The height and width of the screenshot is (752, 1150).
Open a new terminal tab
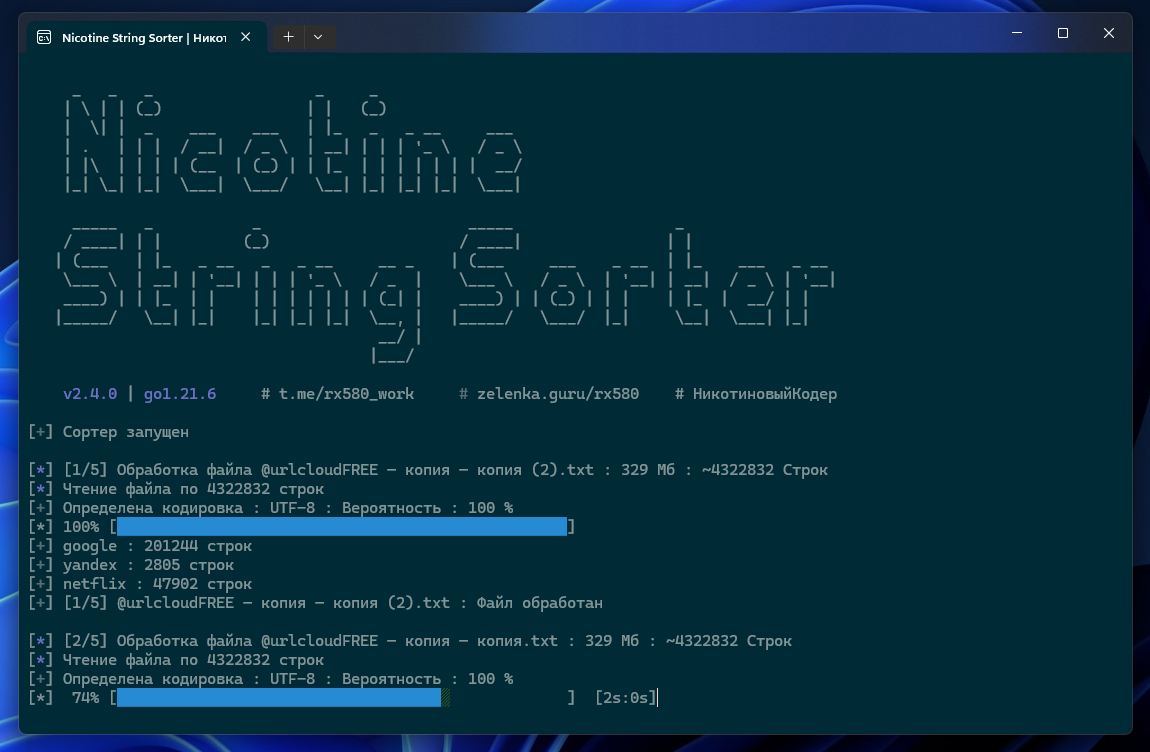(x=288, y=37)
